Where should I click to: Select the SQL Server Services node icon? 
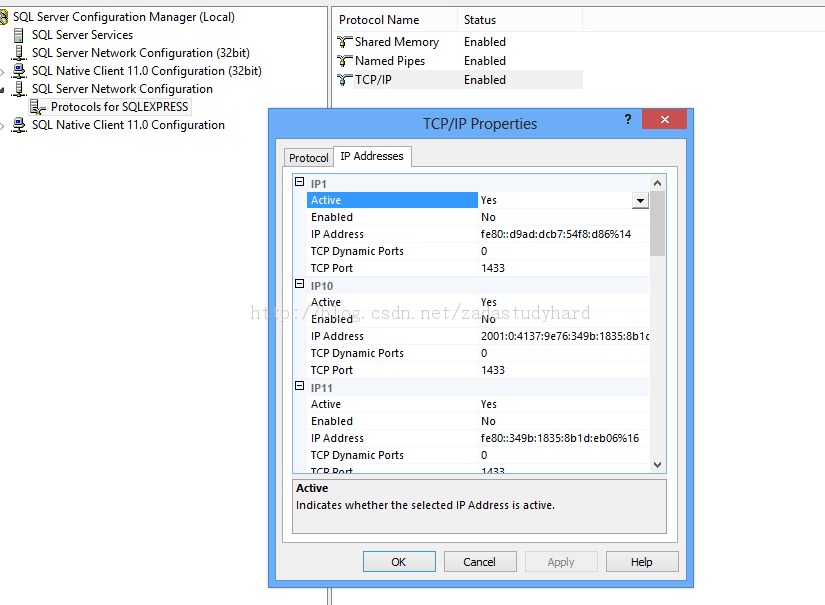point(19,35)
